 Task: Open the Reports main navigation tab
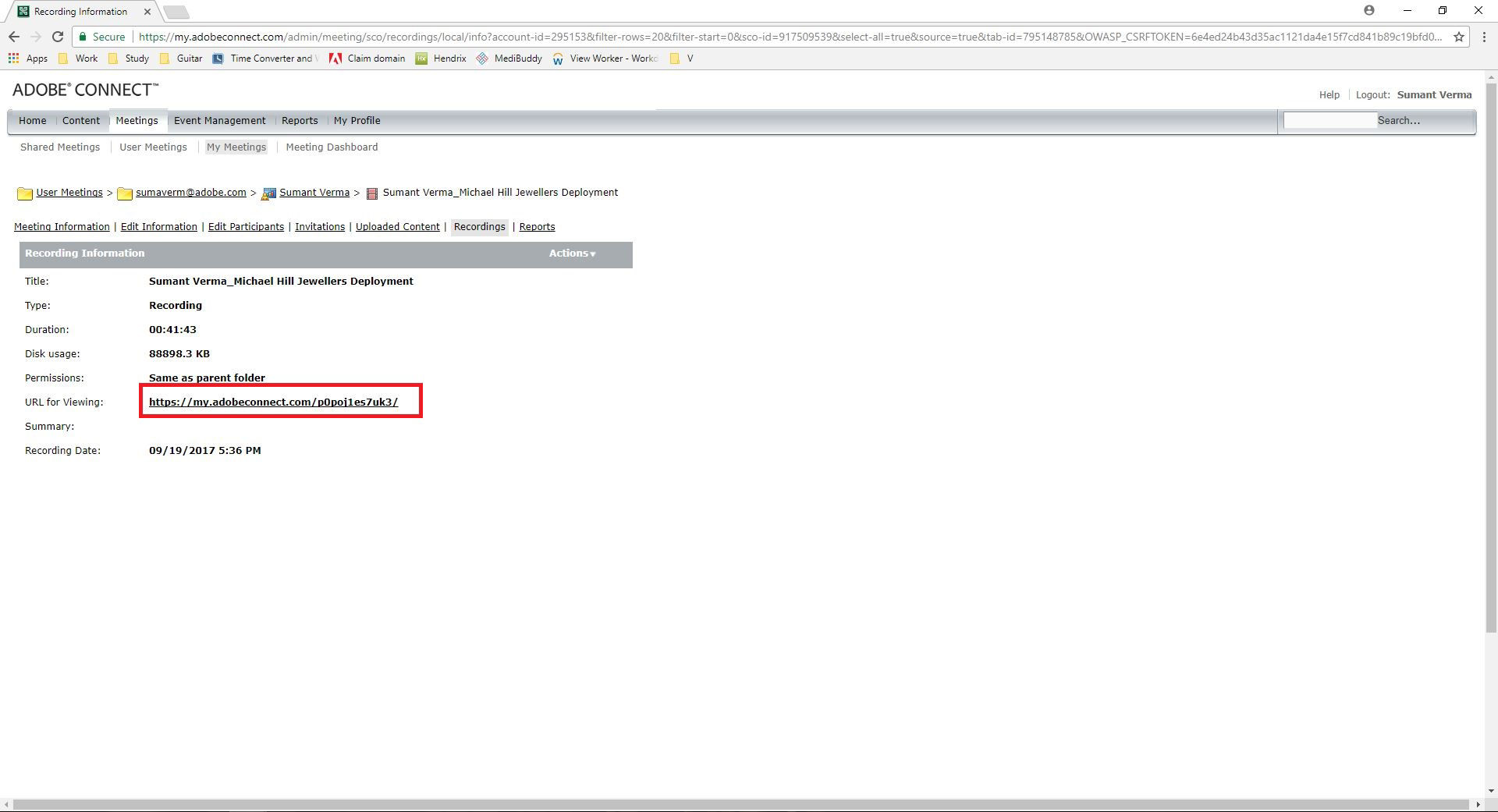(300, 121)
